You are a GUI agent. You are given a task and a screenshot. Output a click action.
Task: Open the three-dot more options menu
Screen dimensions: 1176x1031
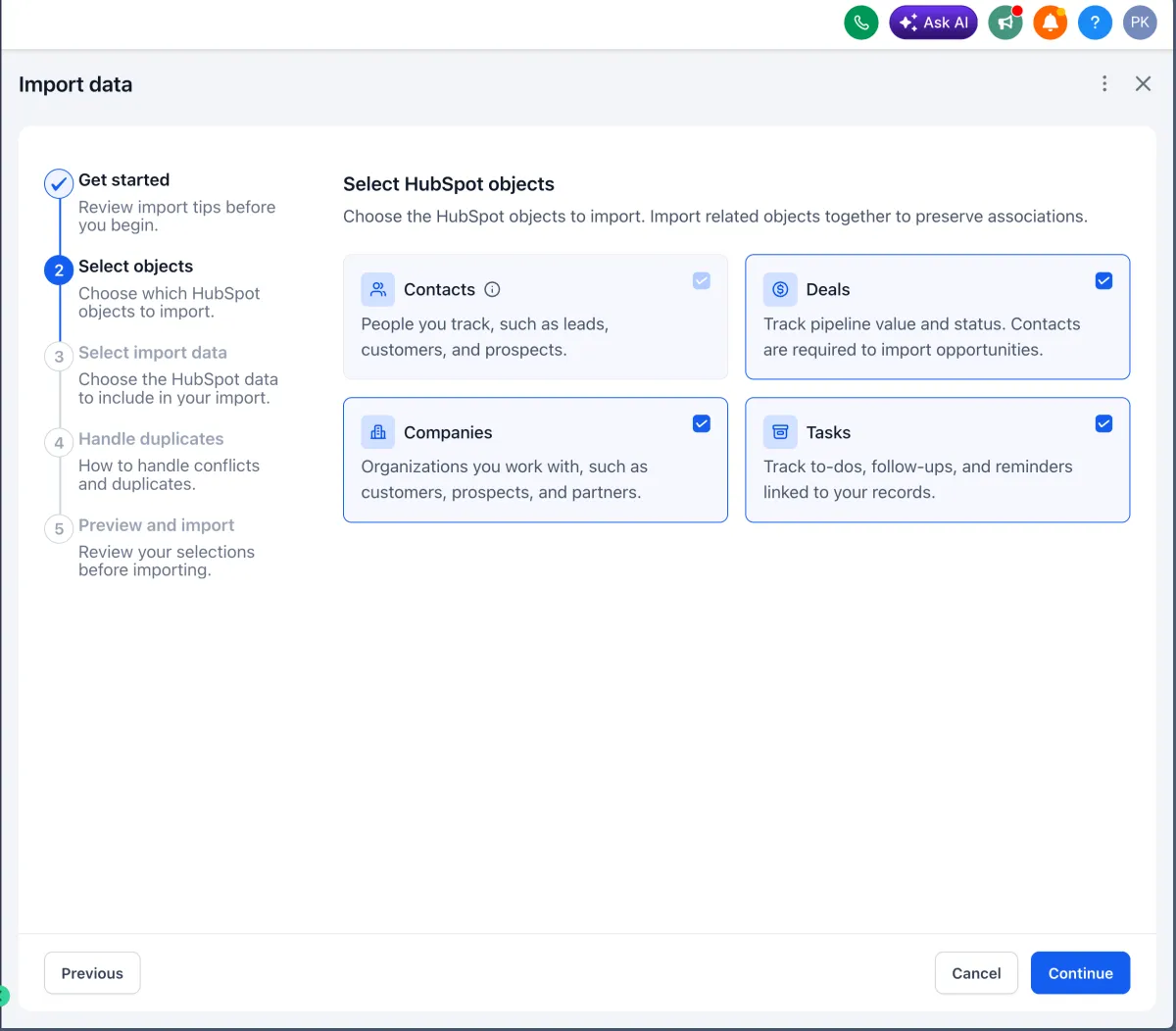click(1104, 84)
